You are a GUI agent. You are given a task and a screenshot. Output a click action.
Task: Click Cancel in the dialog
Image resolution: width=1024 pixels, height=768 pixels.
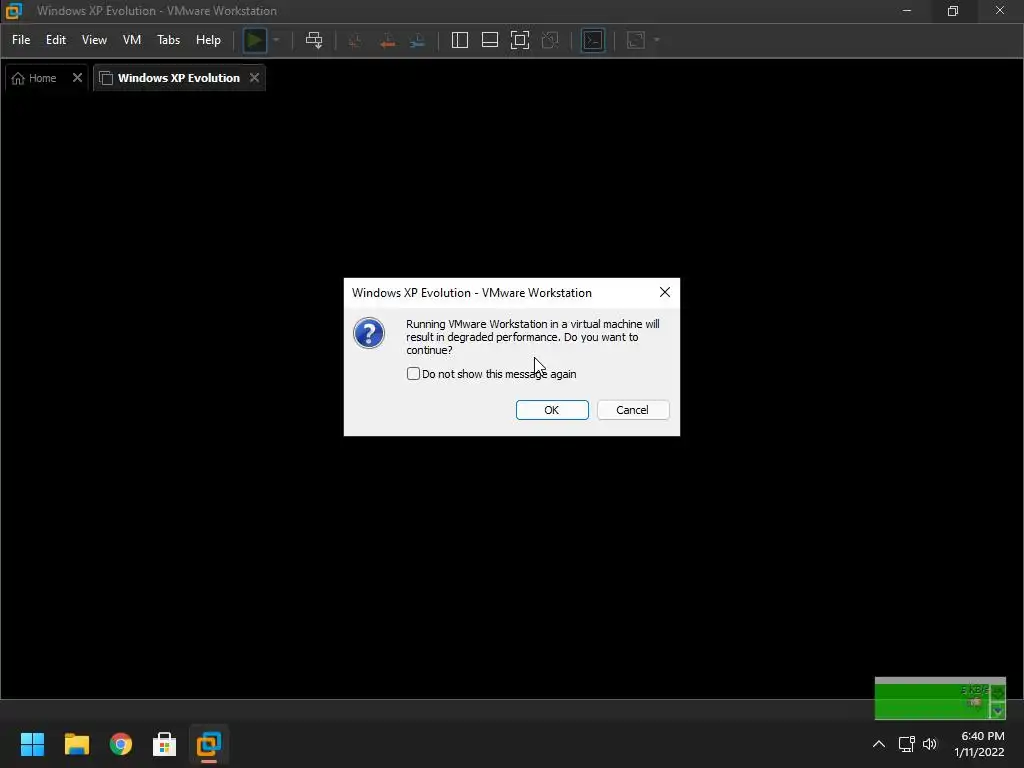click(x=633, y=410)
